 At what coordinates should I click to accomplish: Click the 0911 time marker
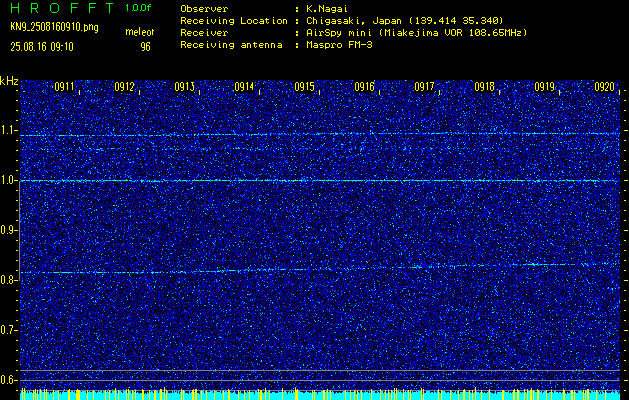[x=65, y=87]
